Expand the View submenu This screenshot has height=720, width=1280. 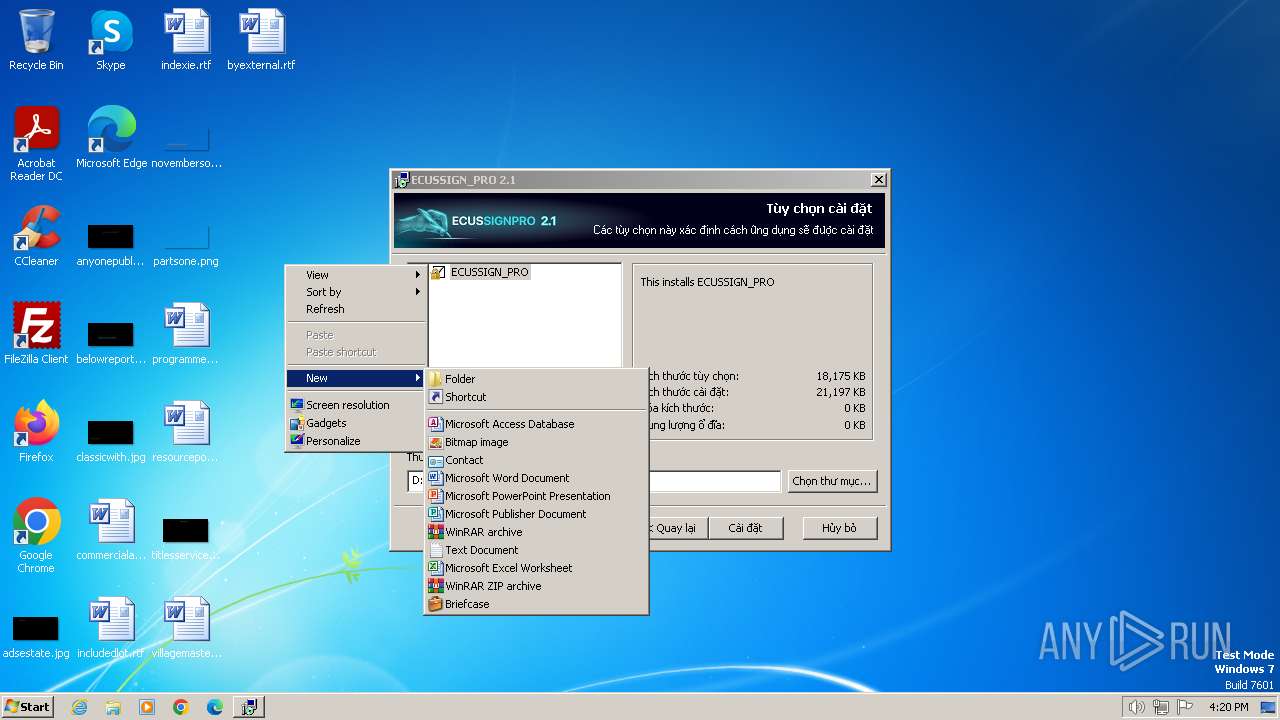click(x=356, y=275)
